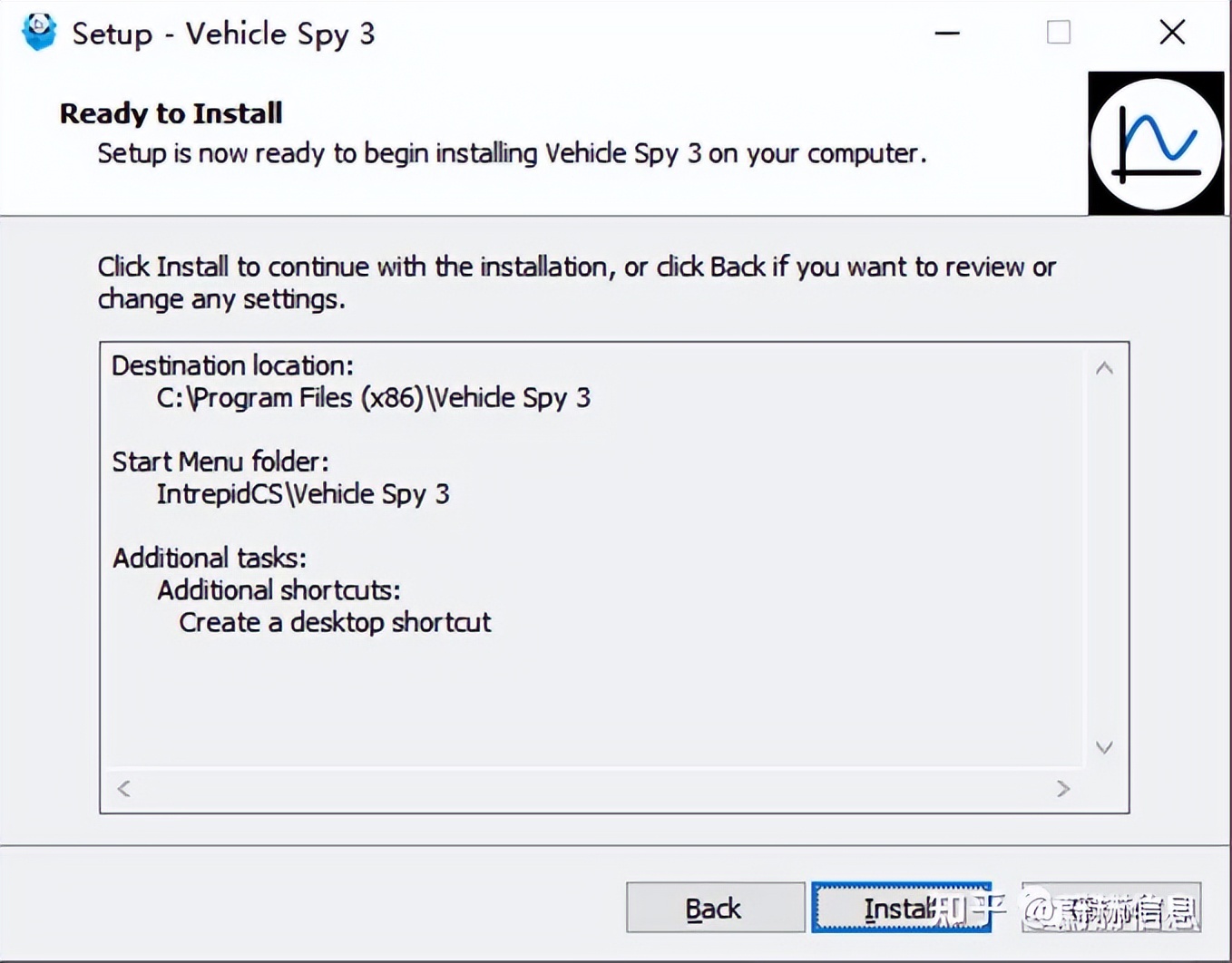This screenshot has width=1232, height=963.
Task: Click the scroll up arrow
Action: click(1104, 367)
